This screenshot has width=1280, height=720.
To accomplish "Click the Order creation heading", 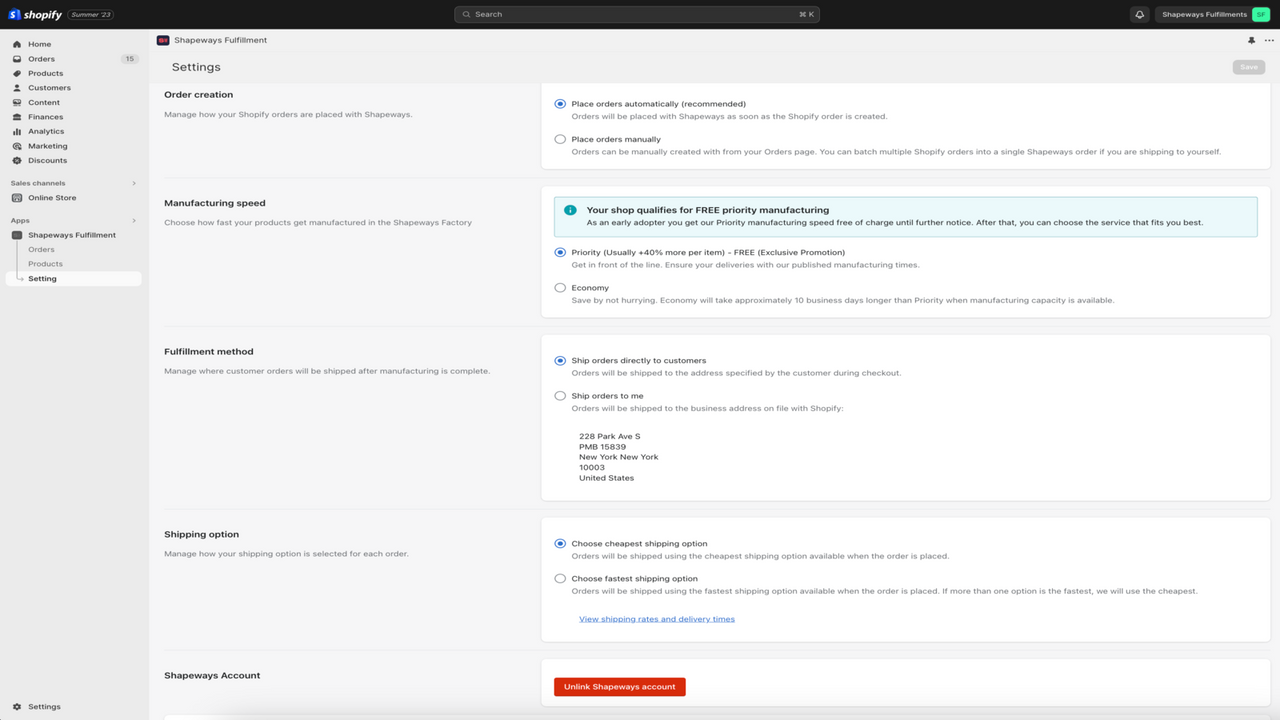I will 199,95.
